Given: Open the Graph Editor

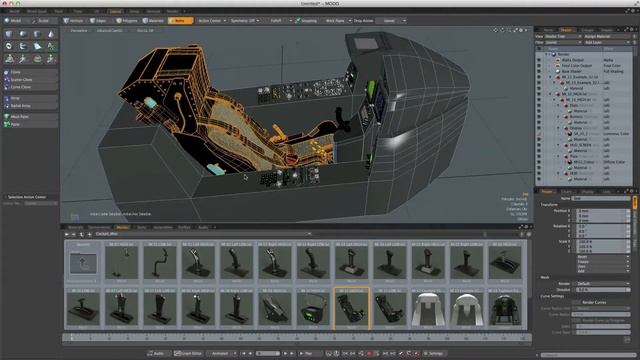Looking at the screenshot, I should tap(188, 353).
